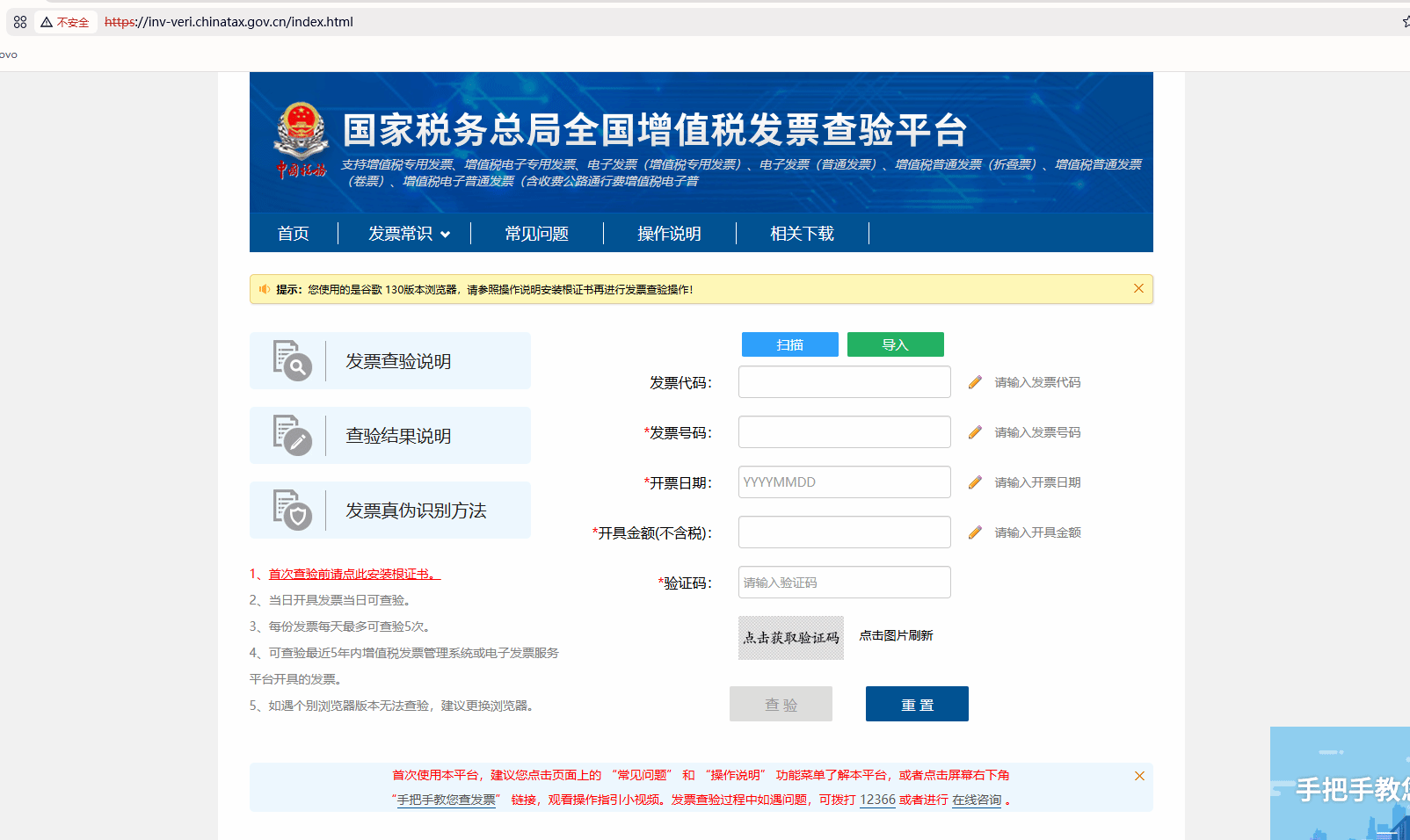Screen dimensions: 1410x840
Task: Click captcha image to get verification code
Action: click(x=790, y=638)
